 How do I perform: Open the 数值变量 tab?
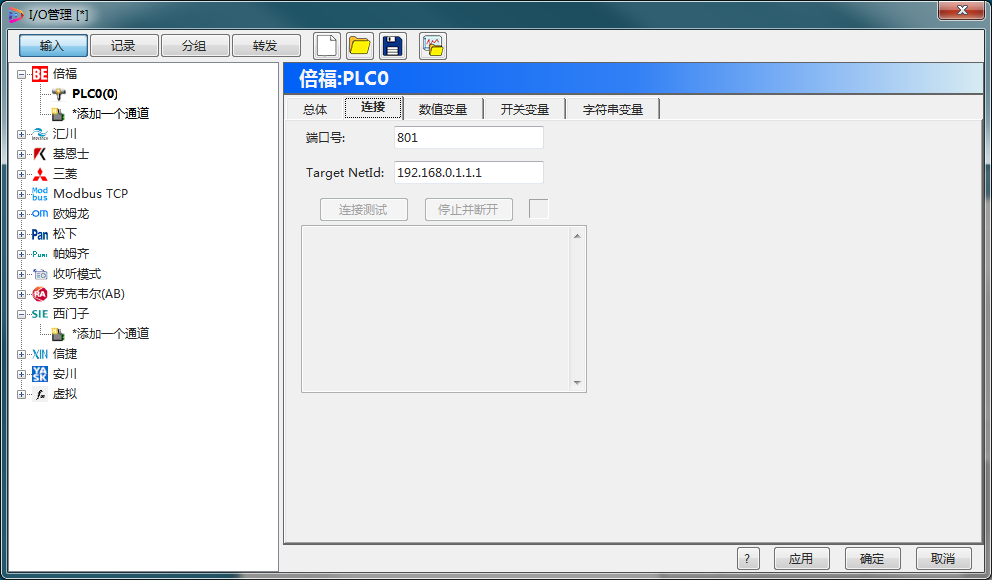[x=443, y=109]
